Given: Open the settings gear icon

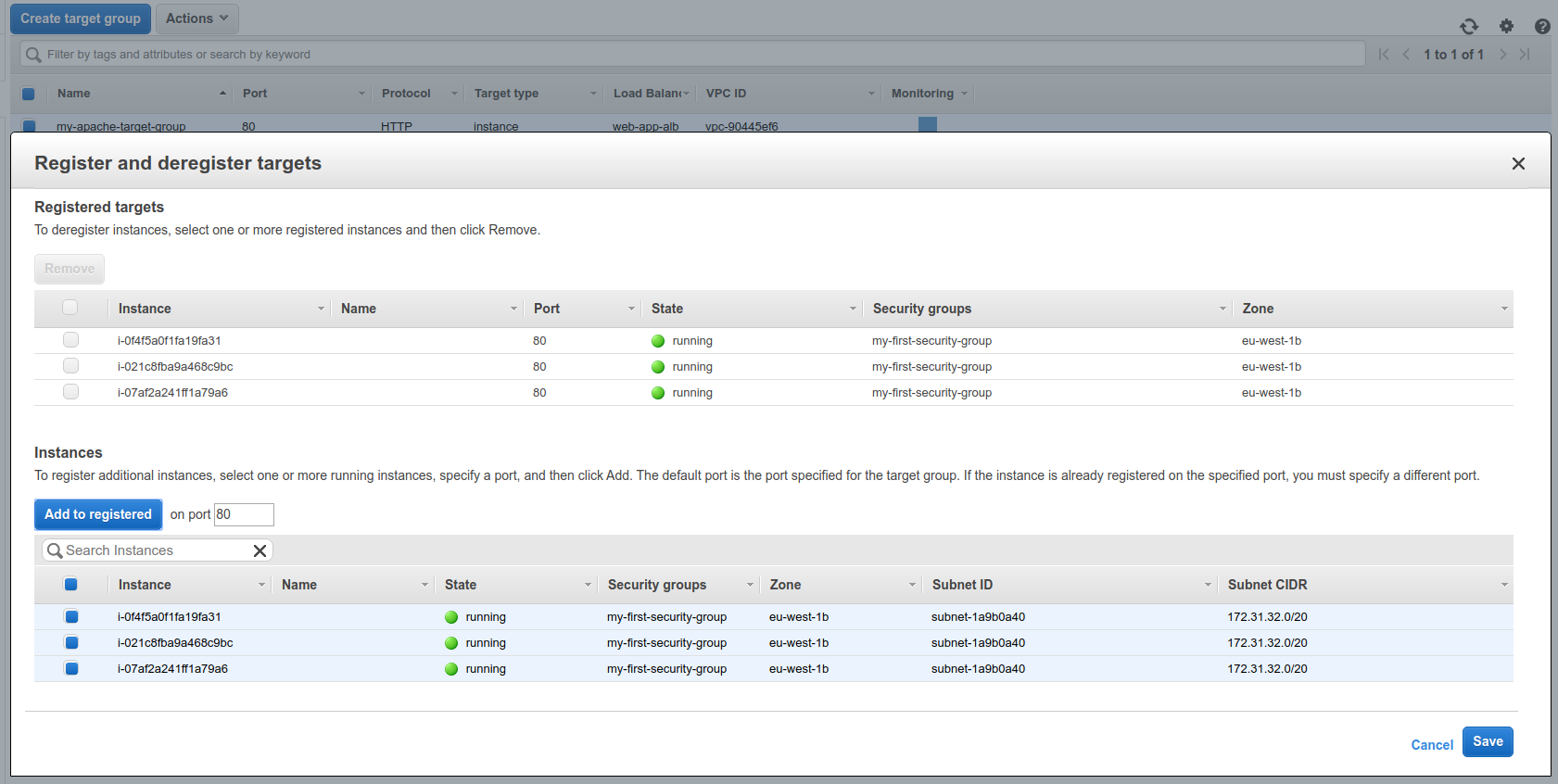Looking at the screenshot, I should [x=1506, y=27].
